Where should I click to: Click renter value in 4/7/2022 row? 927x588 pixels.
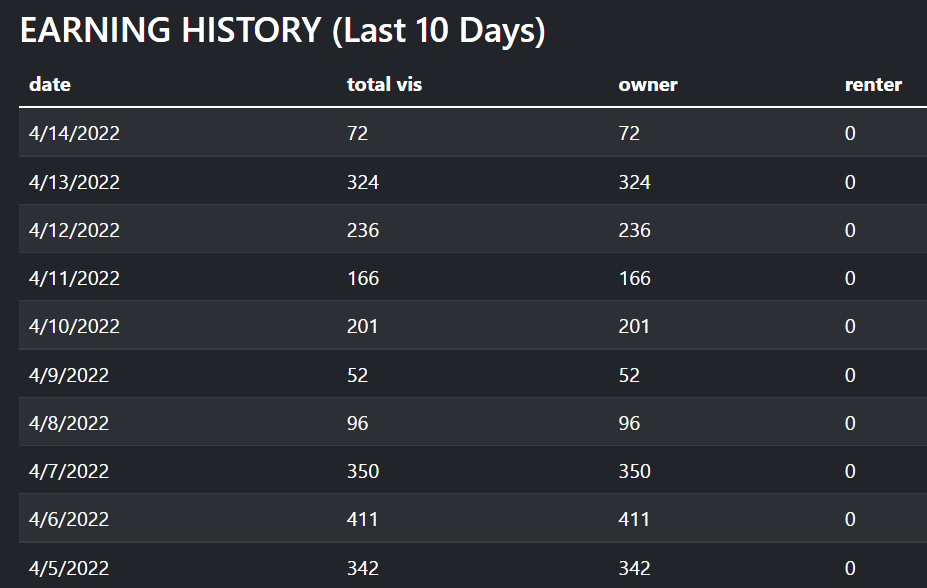(850, 471)
